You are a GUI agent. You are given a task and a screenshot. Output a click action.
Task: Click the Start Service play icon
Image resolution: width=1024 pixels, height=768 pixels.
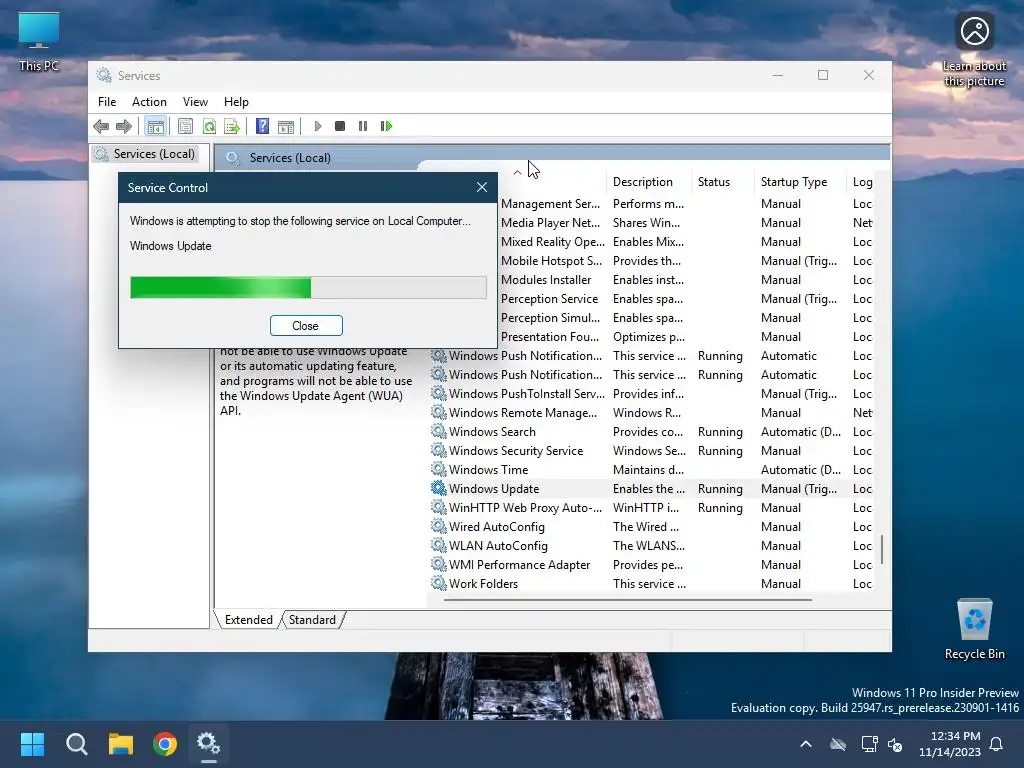318,126
